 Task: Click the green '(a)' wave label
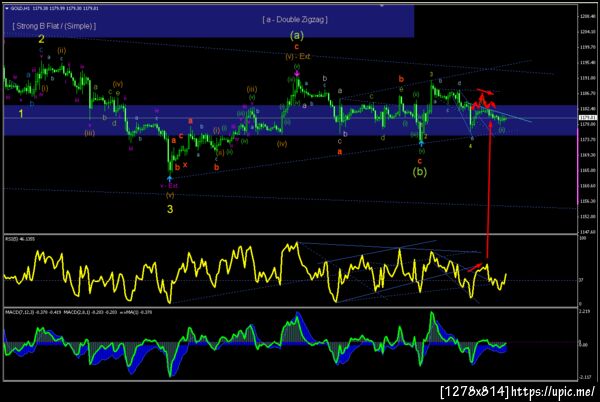(297, 36)
